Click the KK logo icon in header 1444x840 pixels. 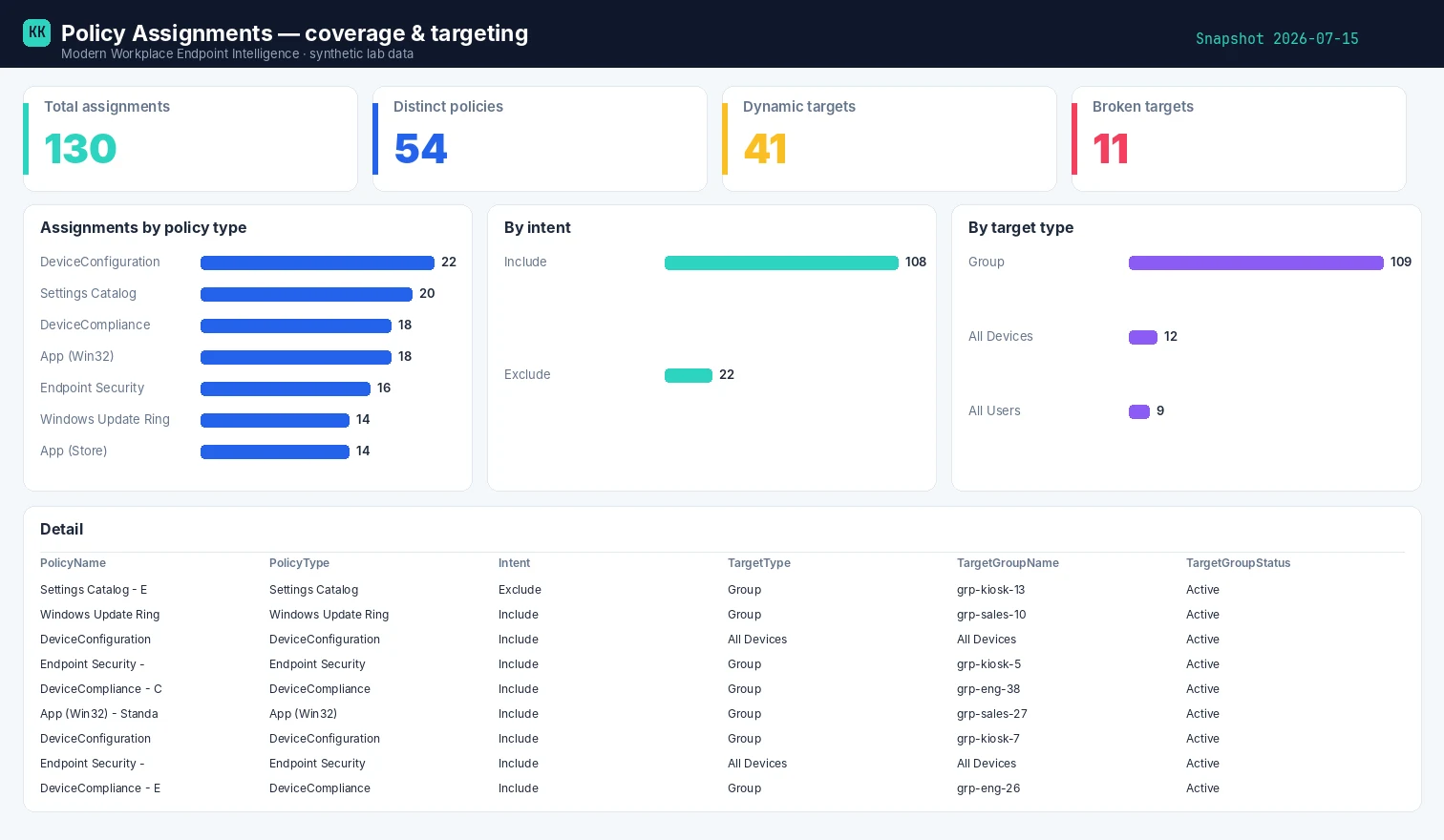pos(36,32)
